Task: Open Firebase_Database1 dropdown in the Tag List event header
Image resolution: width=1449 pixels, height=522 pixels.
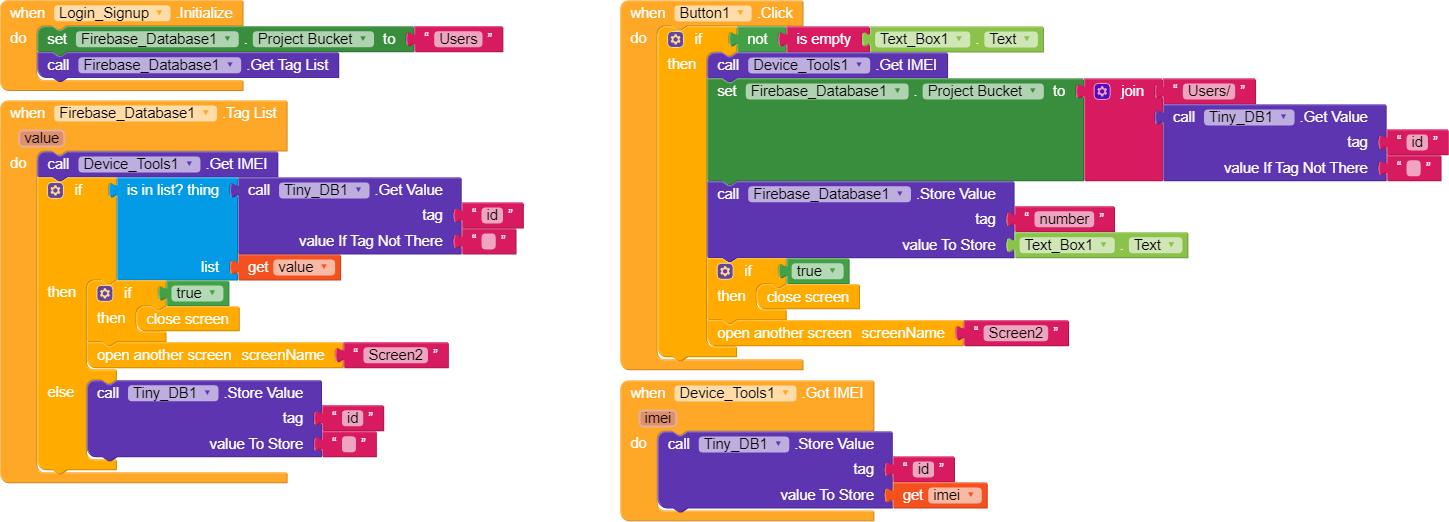Action: click(135, 113)
